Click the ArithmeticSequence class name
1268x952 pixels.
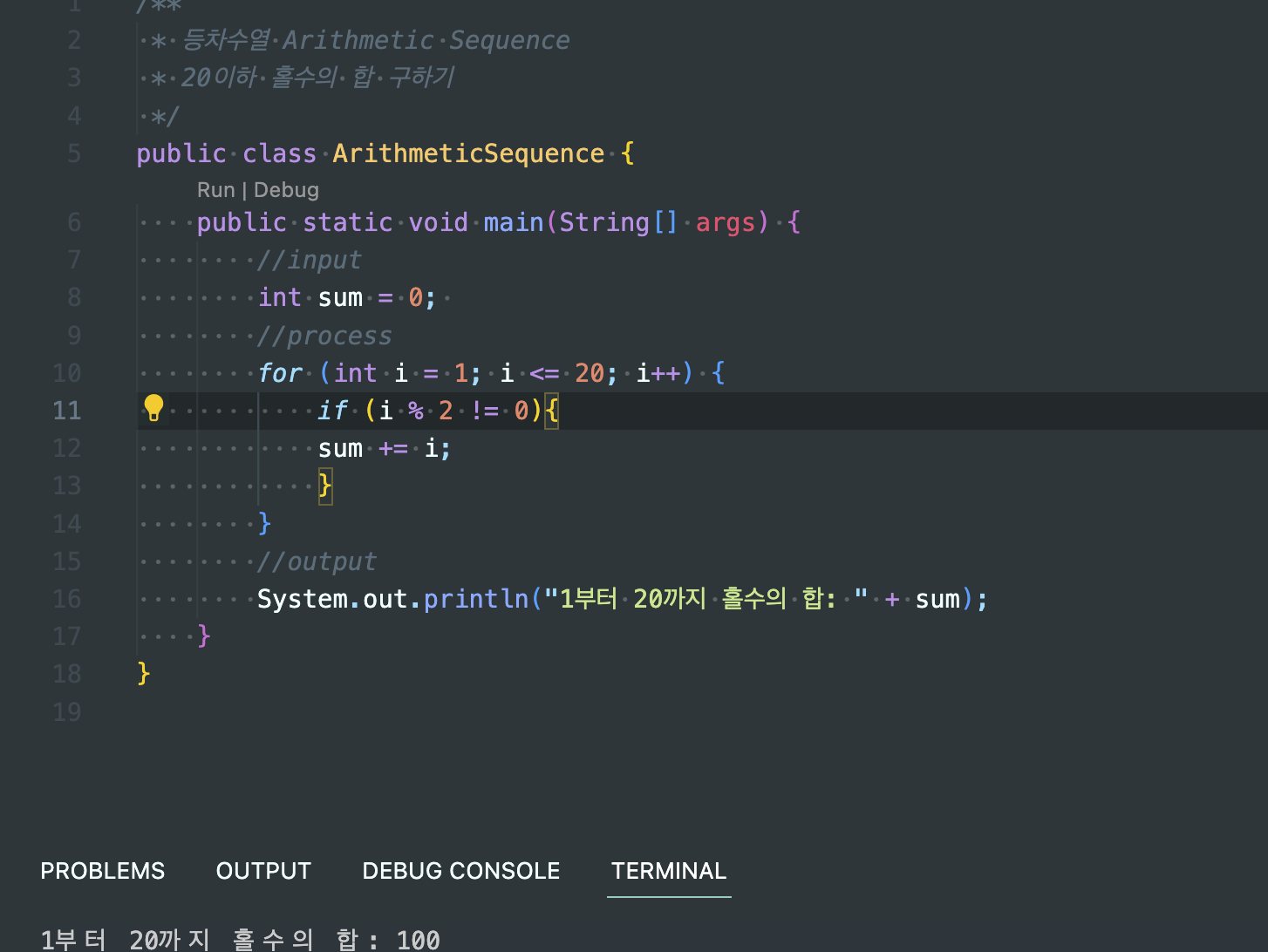468,153
